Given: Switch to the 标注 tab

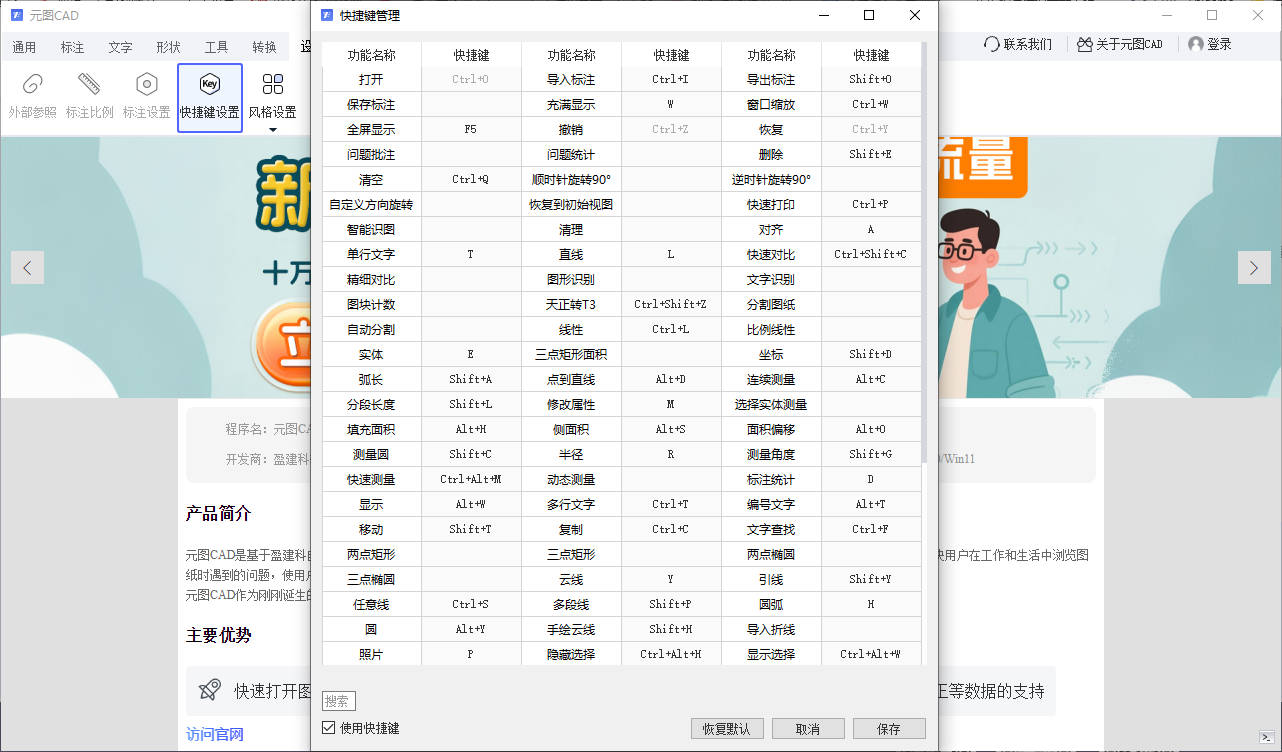Looking at the screenshot, I should 72,47.
